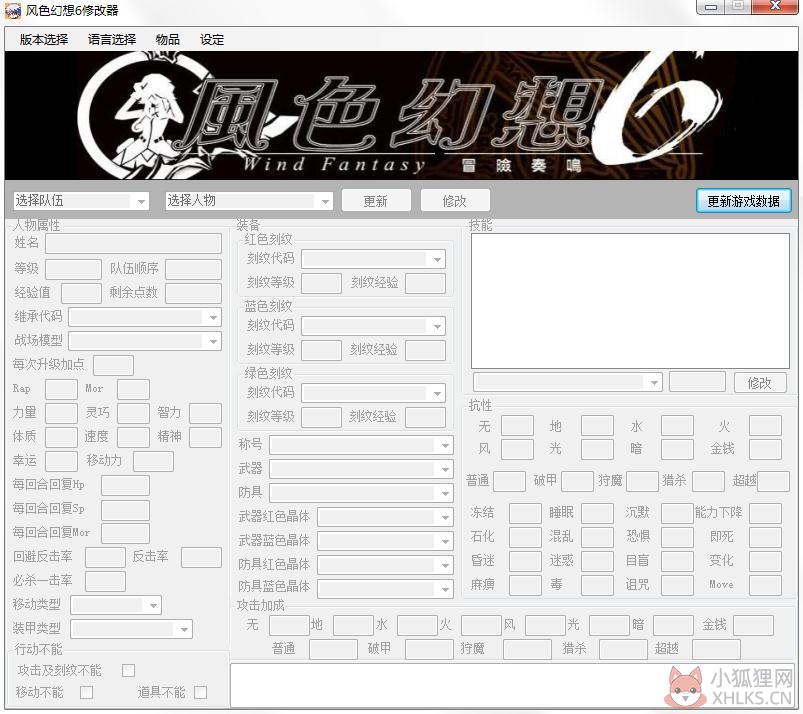Open the 称号 dropdown
Image resolution: width=803 pixels, height=714 pixels.
(x=361, y=446)
